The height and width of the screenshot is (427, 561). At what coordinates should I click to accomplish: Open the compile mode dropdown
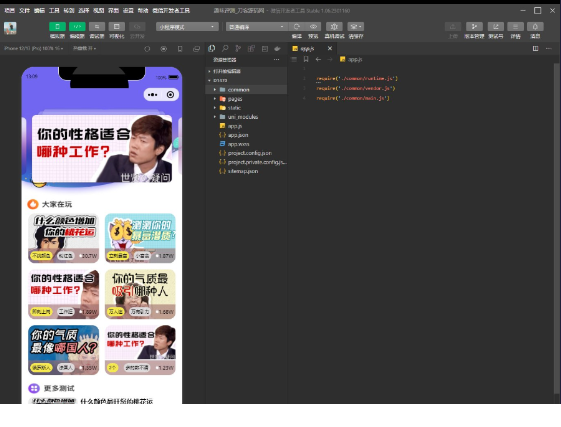[x=257, y=27]
